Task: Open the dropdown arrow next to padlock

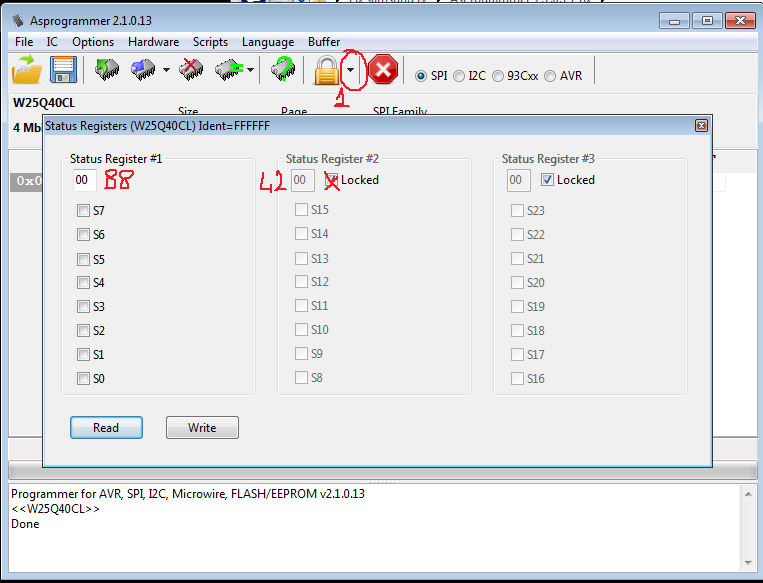Action: [x=350, y=70]
